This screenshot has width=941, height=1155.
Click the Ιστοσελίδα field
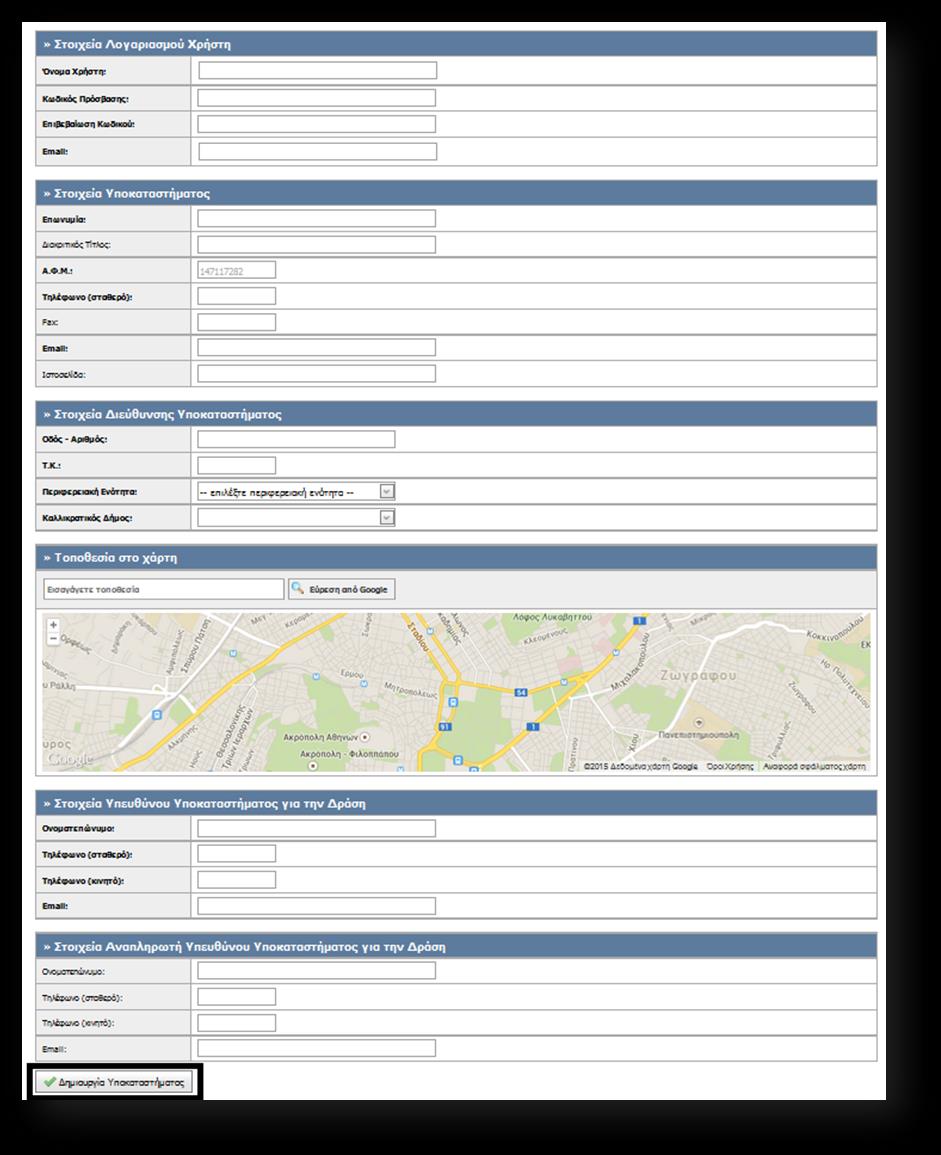(x=317, y=374)
